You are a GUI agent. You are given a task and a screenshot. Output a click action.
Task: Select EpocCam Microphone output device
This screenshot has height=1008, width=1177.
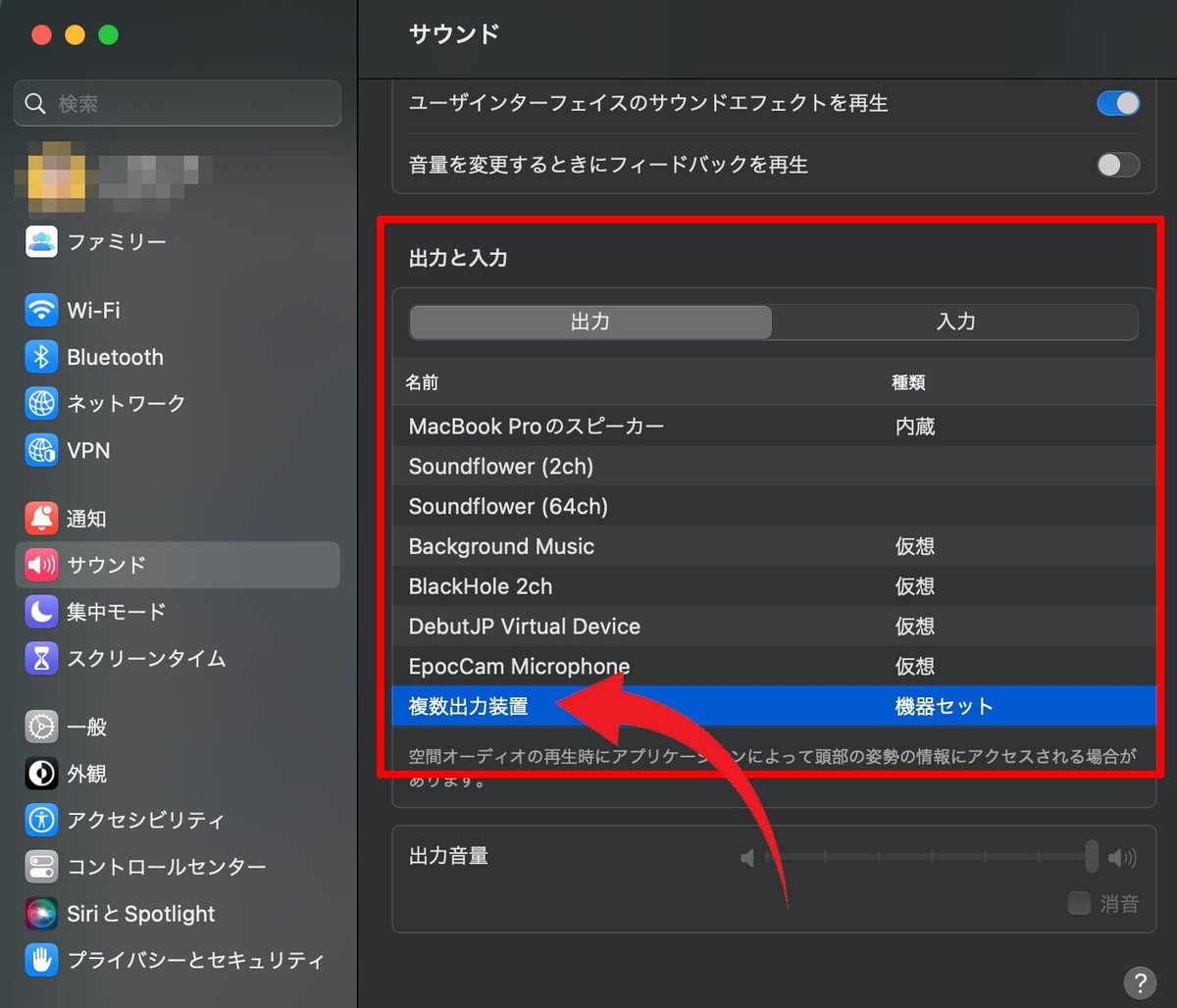(x=774, y=667)
